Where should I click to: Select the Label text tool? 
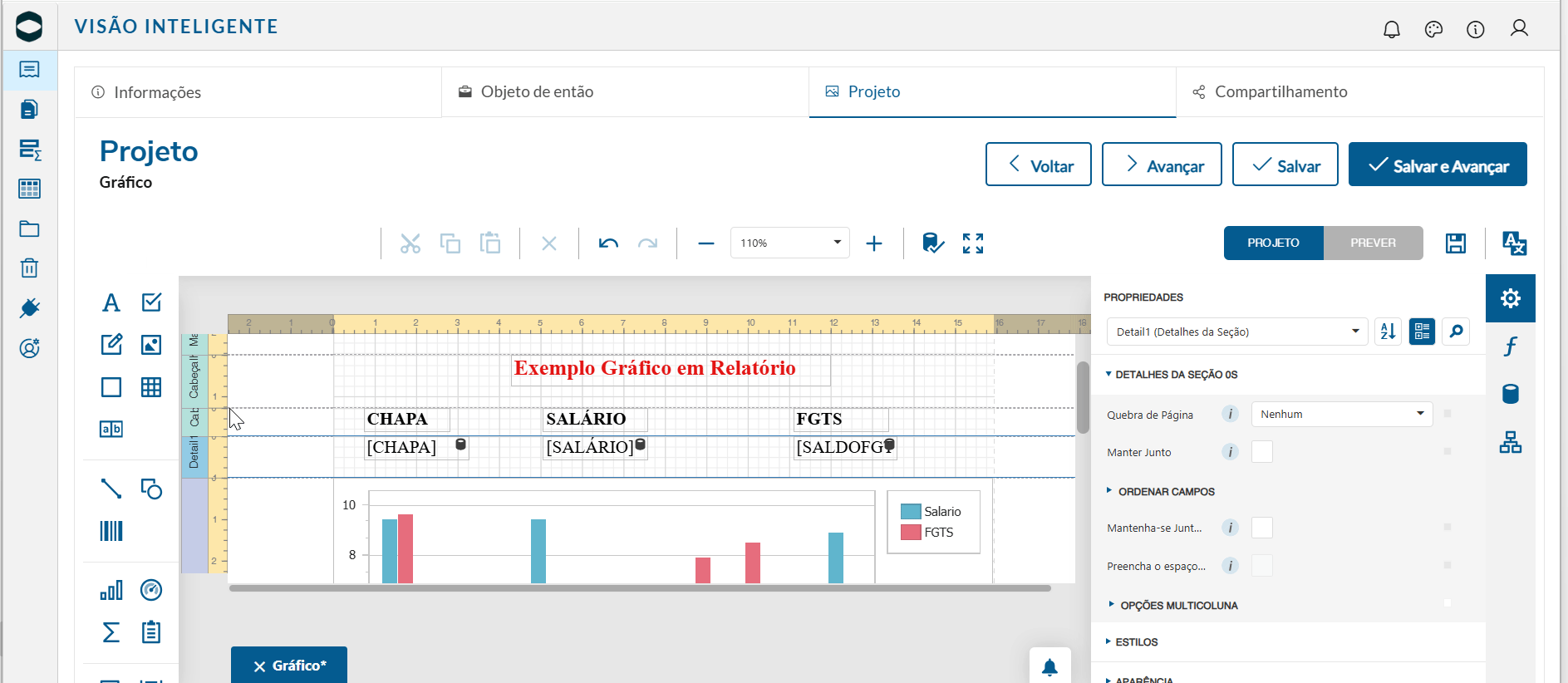point(111,302)
